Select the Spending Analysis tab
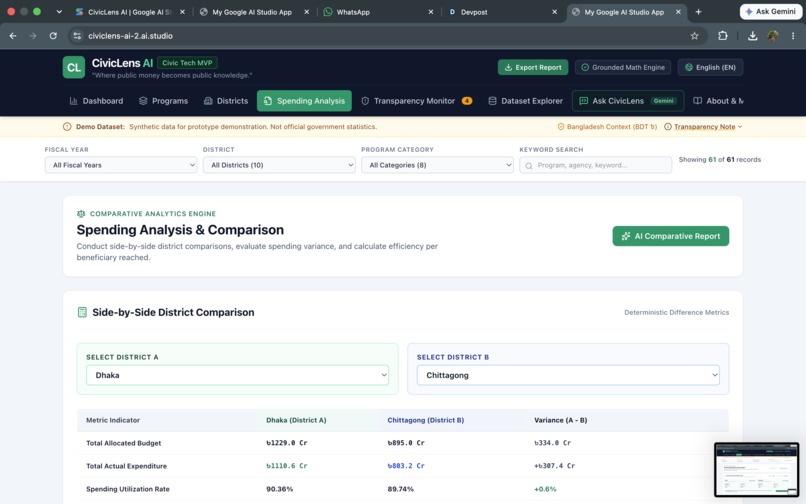This screenshot has width=806, height=504. coord(304,101)
